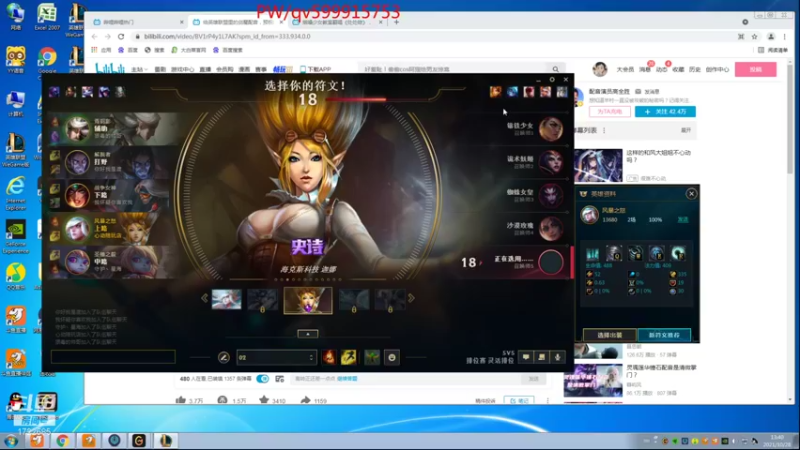The image size is (800, 450).
Task: Open the rune page dropdown
Action: [x=276, y=357]
